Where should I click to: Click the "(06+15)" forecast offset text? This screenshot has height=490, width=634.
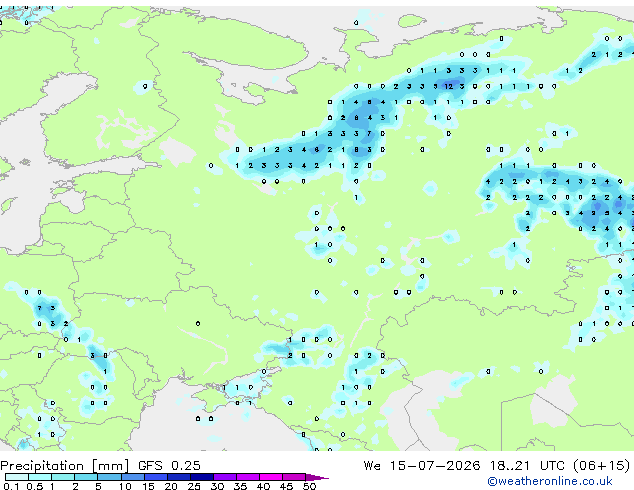coord(602,466)
